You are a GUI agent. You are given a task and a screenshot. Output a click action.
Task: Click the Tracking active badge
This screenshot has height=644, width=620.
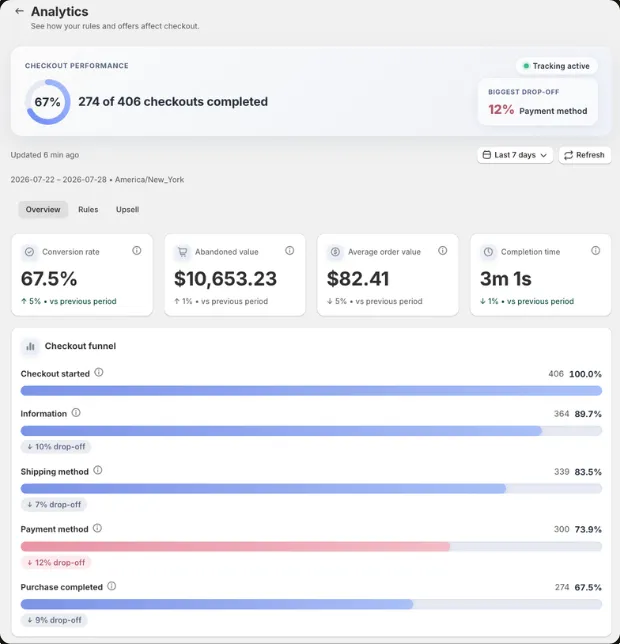click(x=556, y=66)
